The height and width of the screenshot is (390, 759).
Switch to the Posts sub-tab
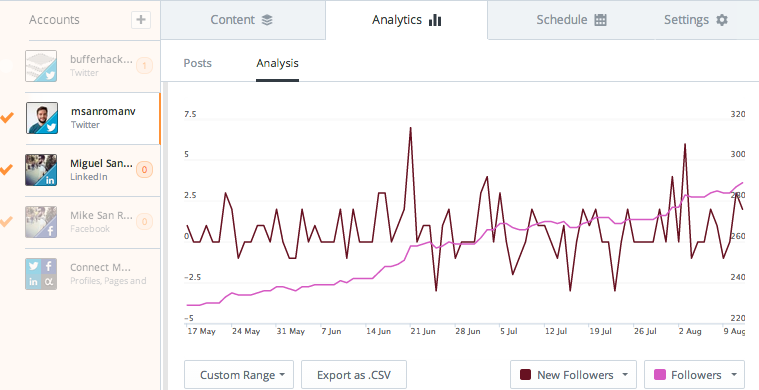tap(197, 63)
